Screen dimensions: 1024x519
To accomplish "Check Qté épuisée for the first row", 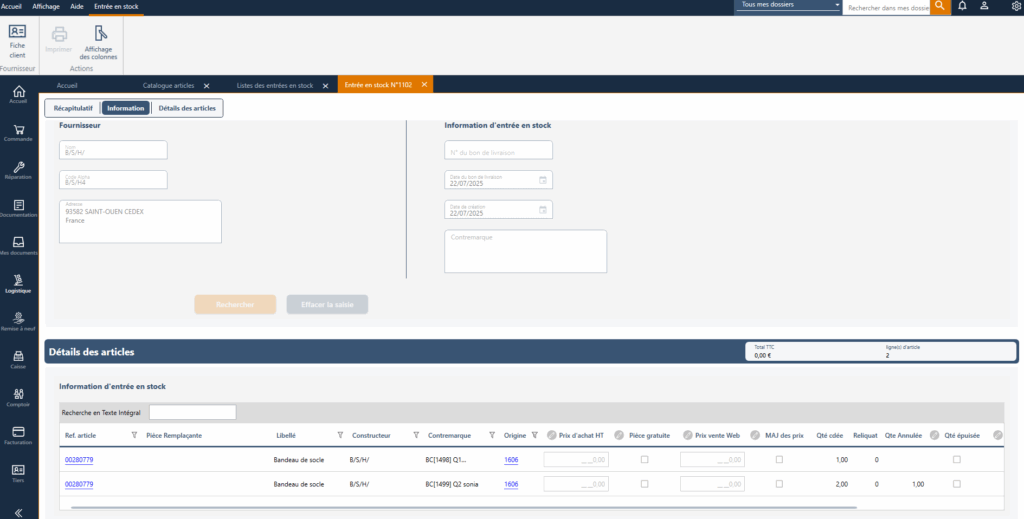I will [957, 459].
